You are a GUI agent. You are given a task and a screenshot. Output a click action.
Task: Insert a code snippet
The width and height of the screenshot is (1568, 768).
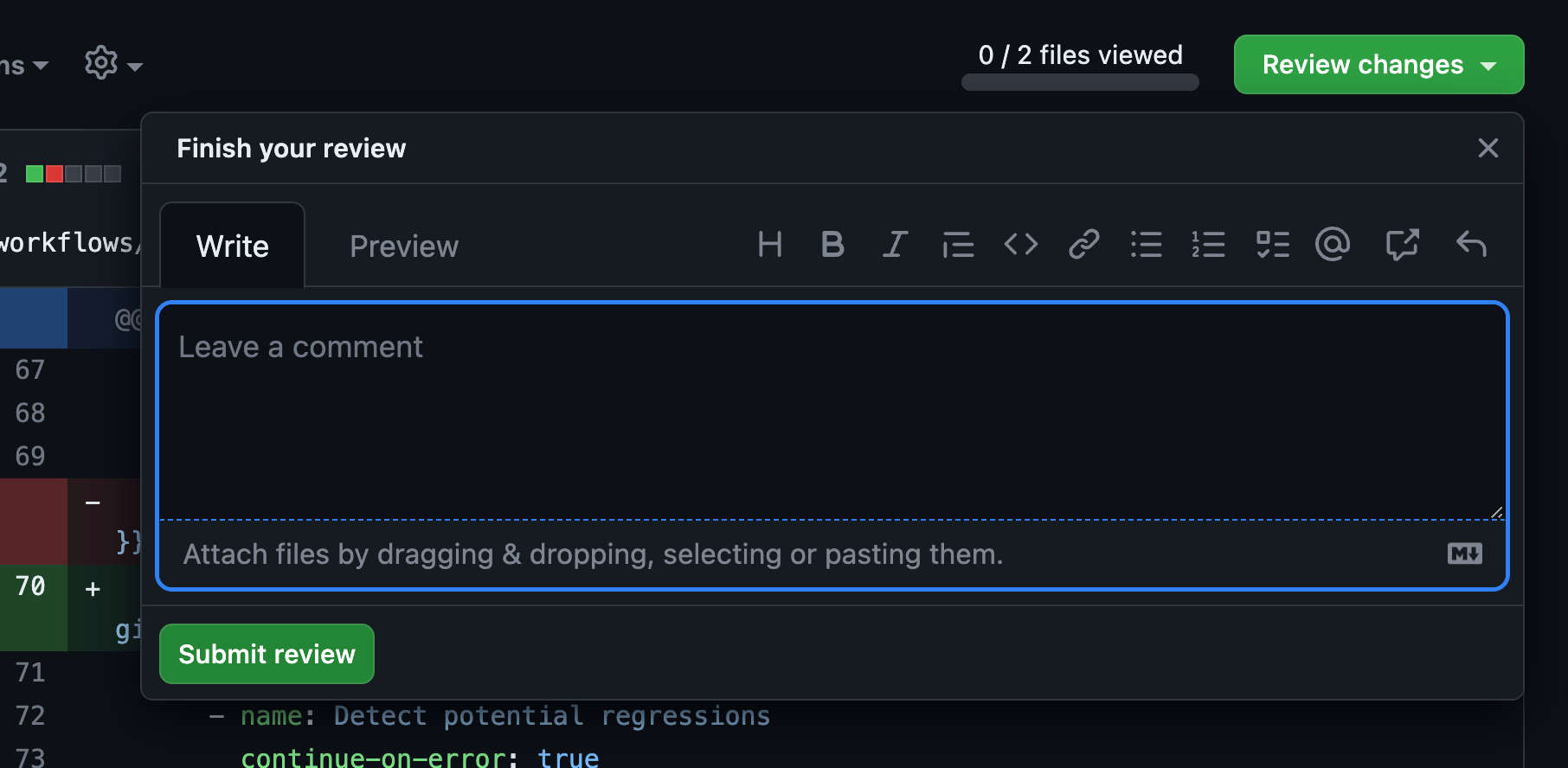[1020, 244]
